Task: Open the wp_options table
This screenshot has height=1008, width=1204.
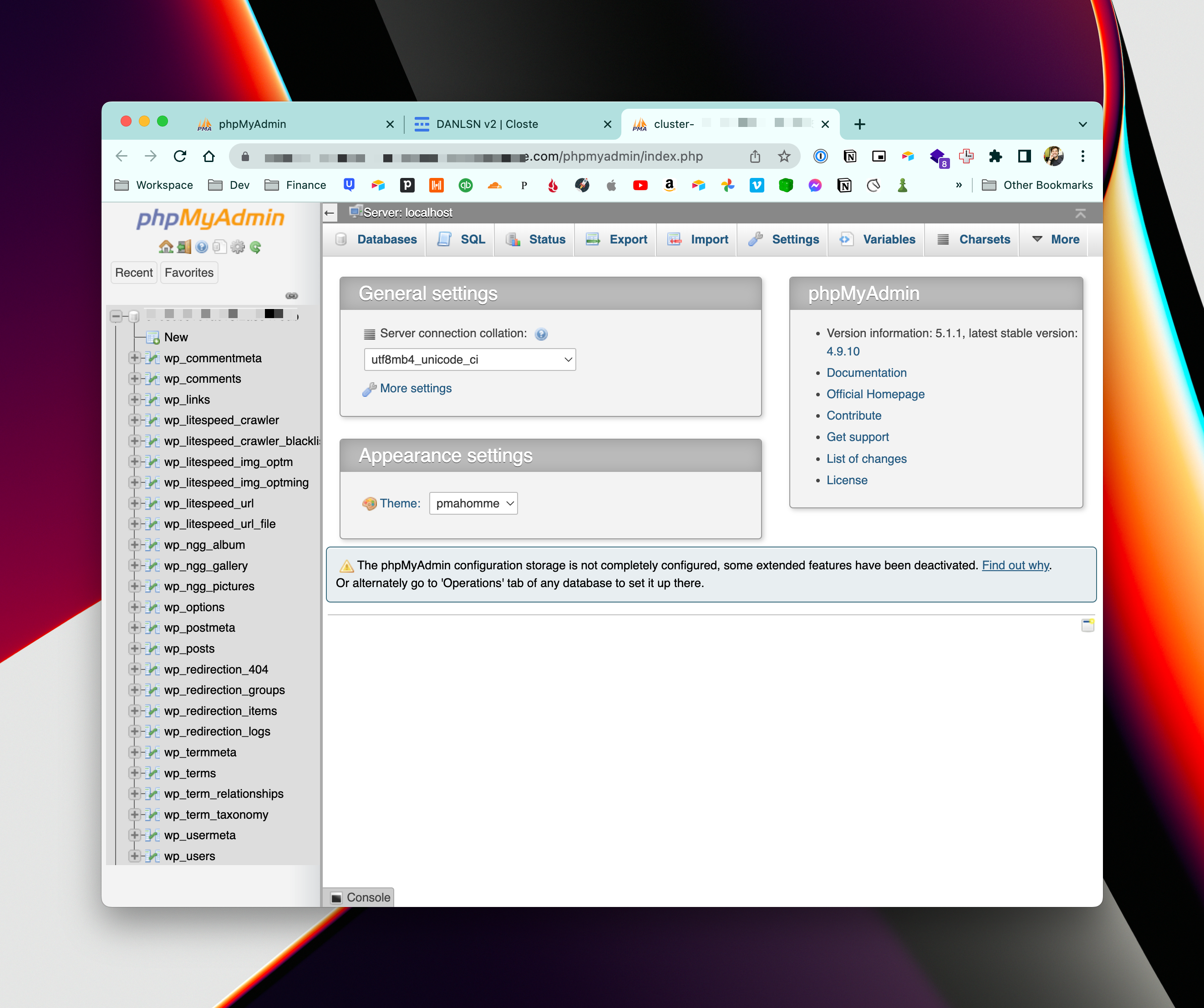Action: click(194, 608)
